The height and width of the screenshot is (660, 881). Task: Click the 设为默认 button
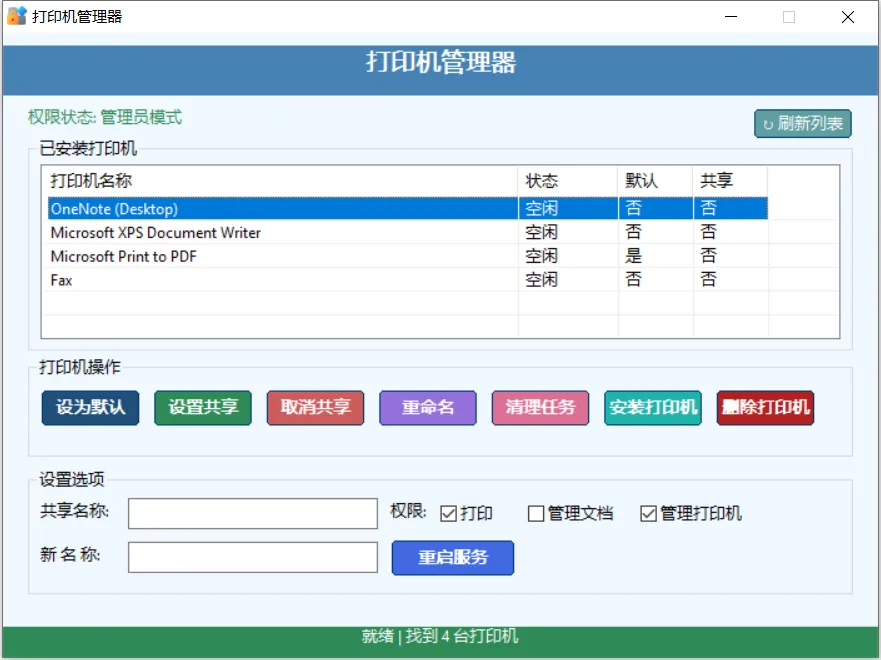pos(90,408)
